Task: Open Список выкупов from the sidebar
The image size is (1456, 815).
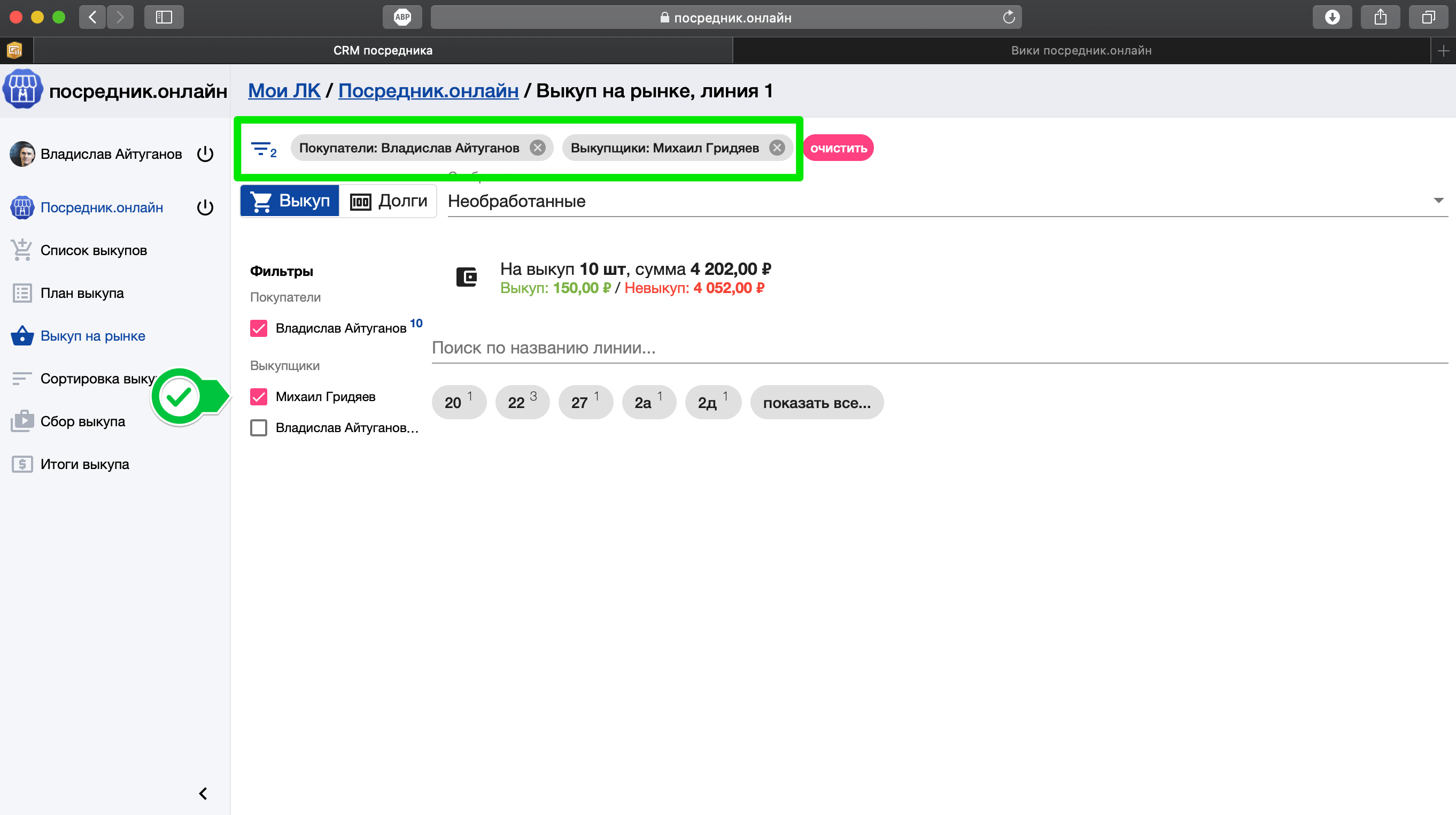Action: (x=93, y=250)
